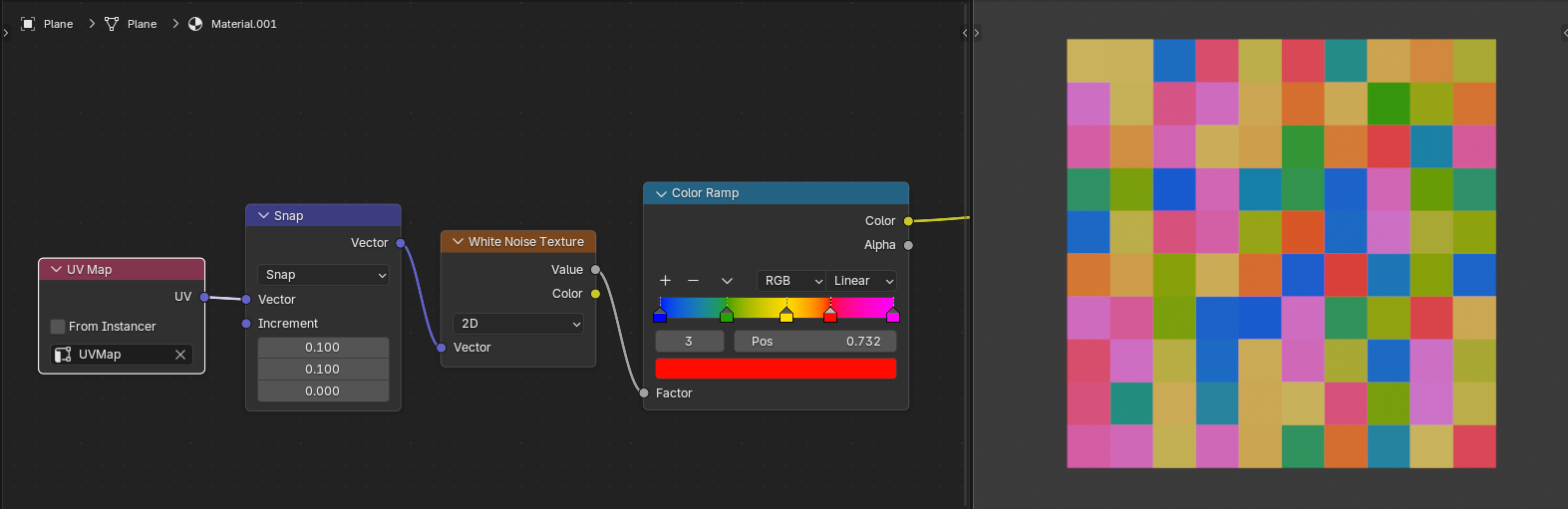Screen dimensions: 1568x509
Task: Click the Plane mesh data icon in breadcrumbs
Action: point(112,24)
